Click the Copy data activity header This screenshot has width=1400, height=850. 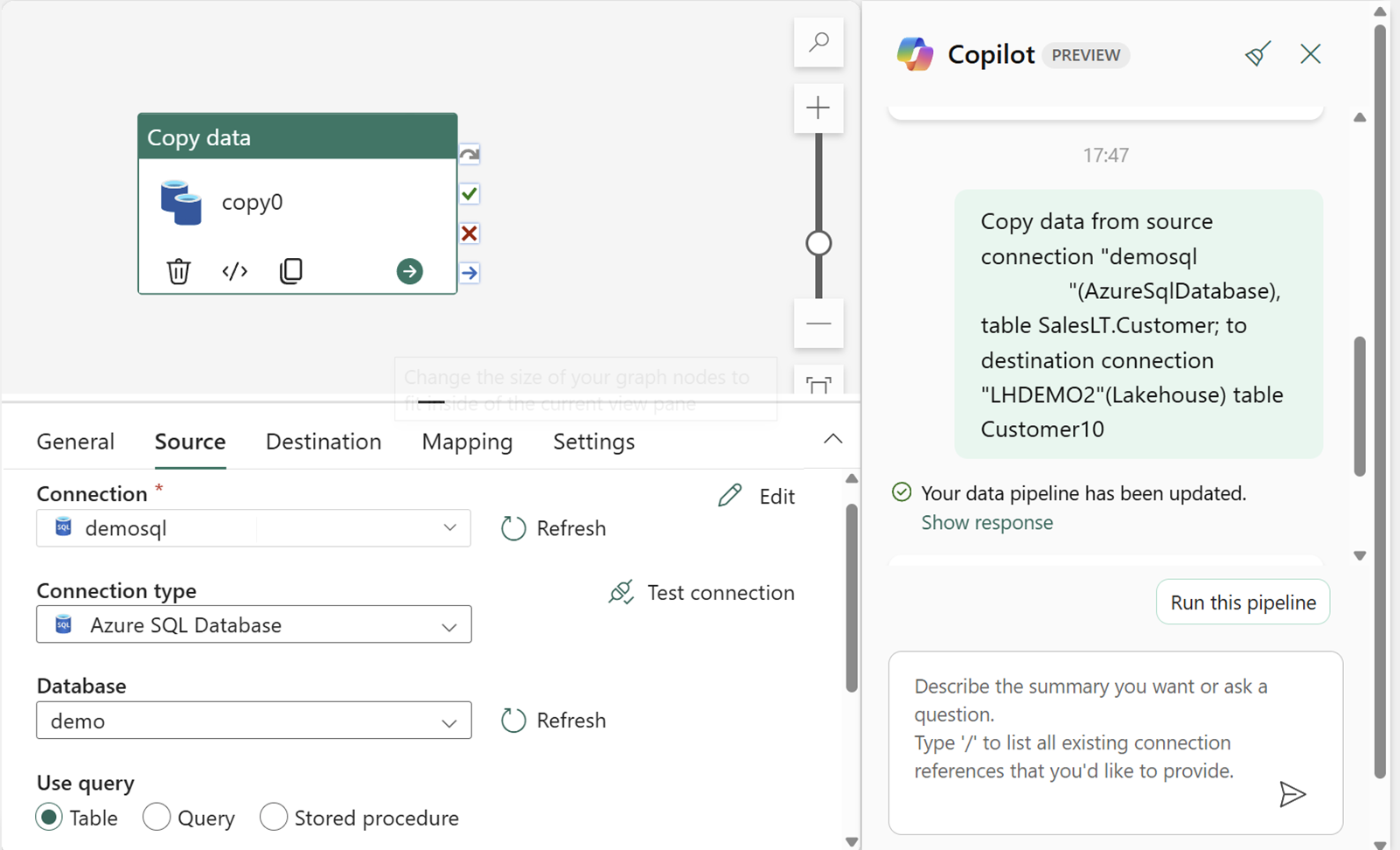[297, 137]
